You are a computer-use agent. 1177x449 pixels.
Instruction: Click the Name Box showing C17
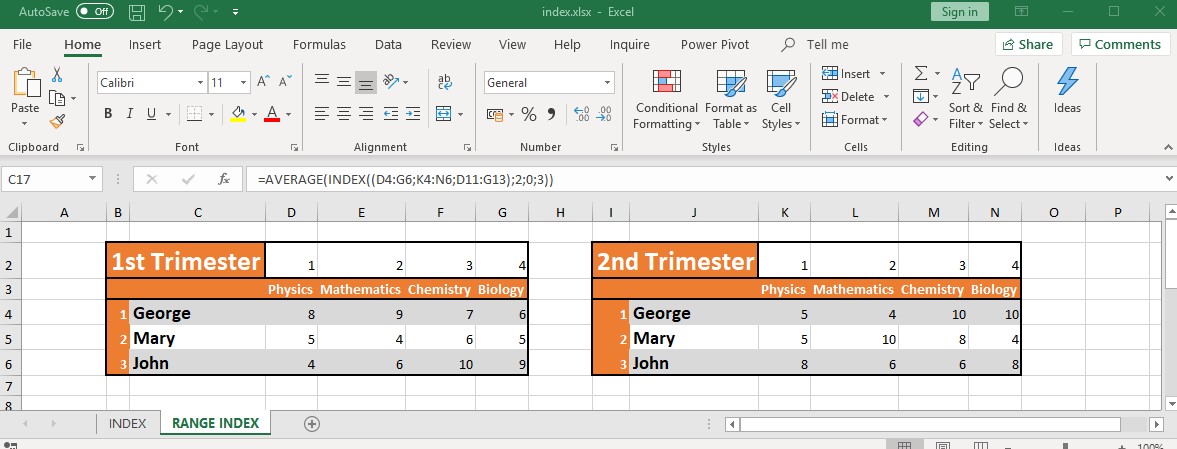[x=45, y=180]
